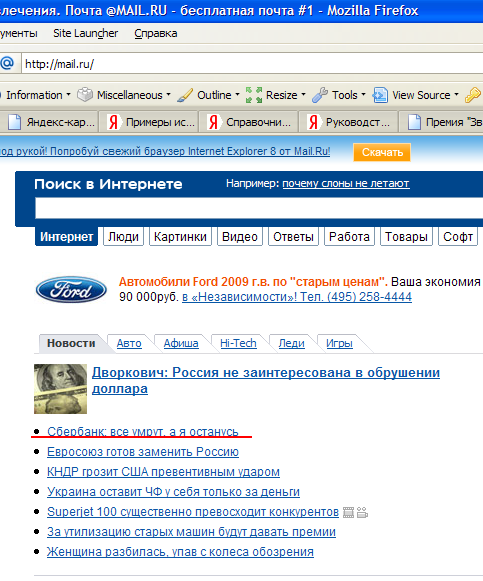Switch to the Hi-Tech news tab
This screenshot has height=581, width=483.
tap(238, 343)
